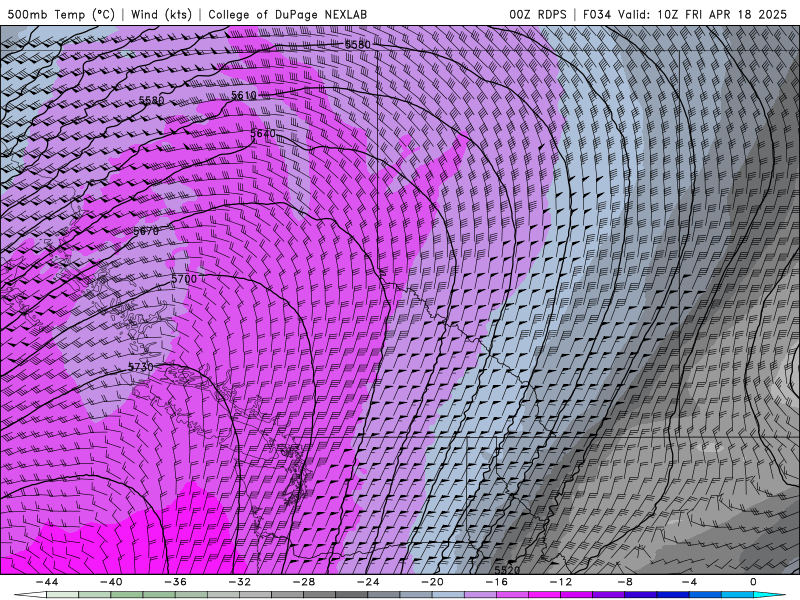Click the -40 temperature scale label
The image size is (800, 600).
[111, 582]
